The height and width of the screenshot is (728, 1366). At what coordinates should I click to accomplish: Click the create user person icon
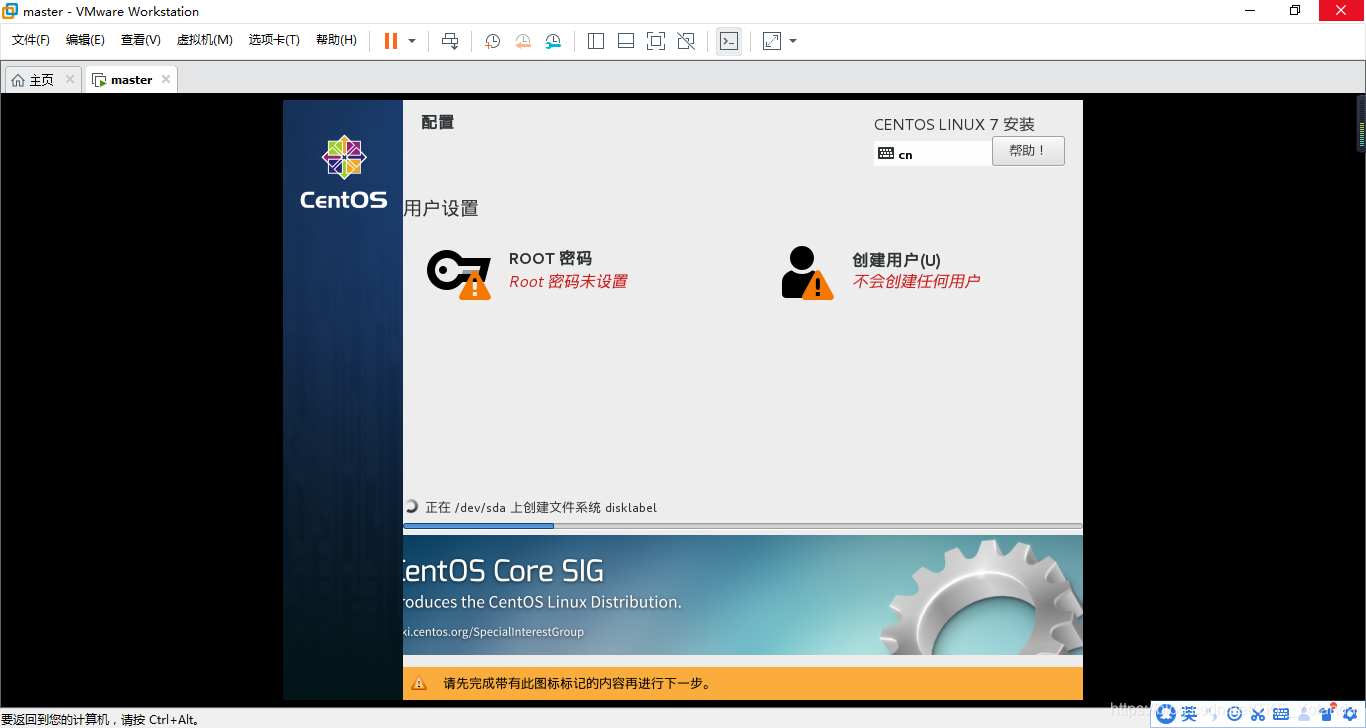807,272
